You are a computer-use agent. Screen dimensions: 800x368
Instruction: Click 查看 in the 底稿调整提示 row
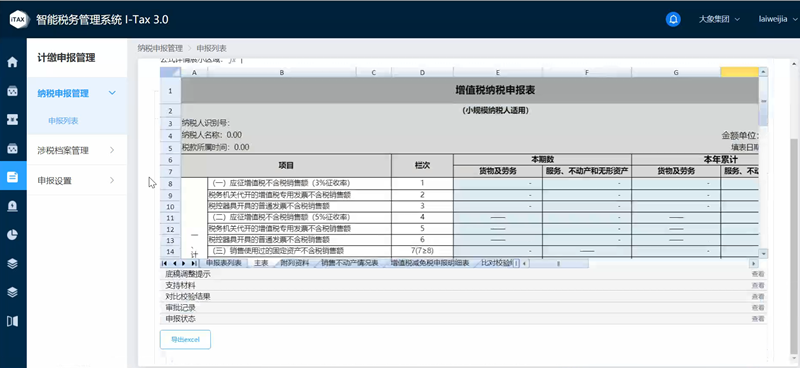(758, 274)
